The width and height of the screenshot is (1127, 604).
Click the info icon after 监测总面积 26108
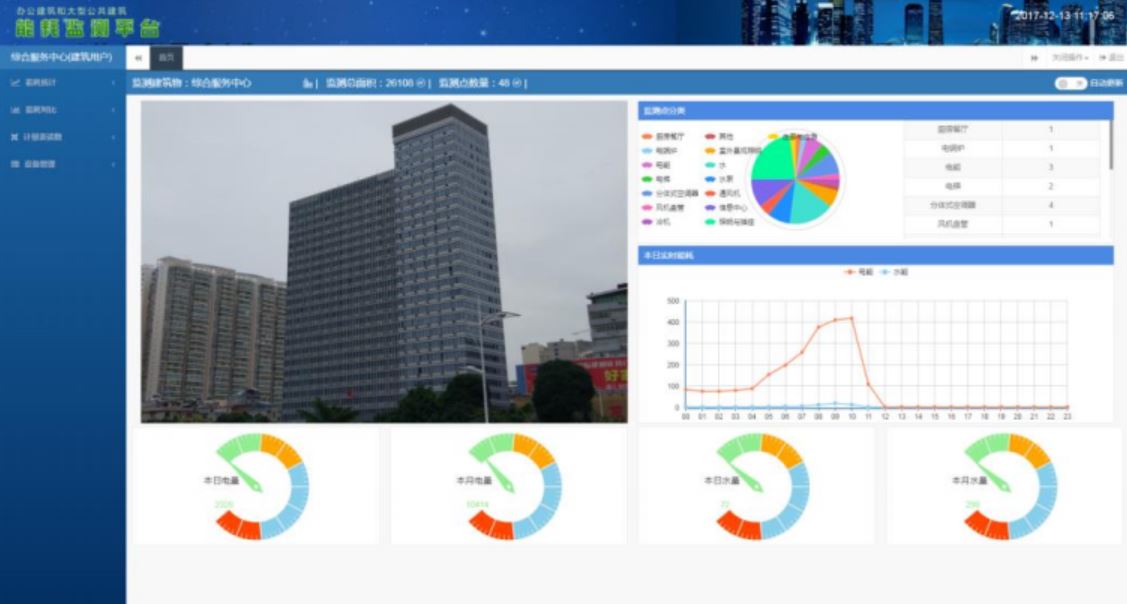pyautogui.click(x=421, y=83)
